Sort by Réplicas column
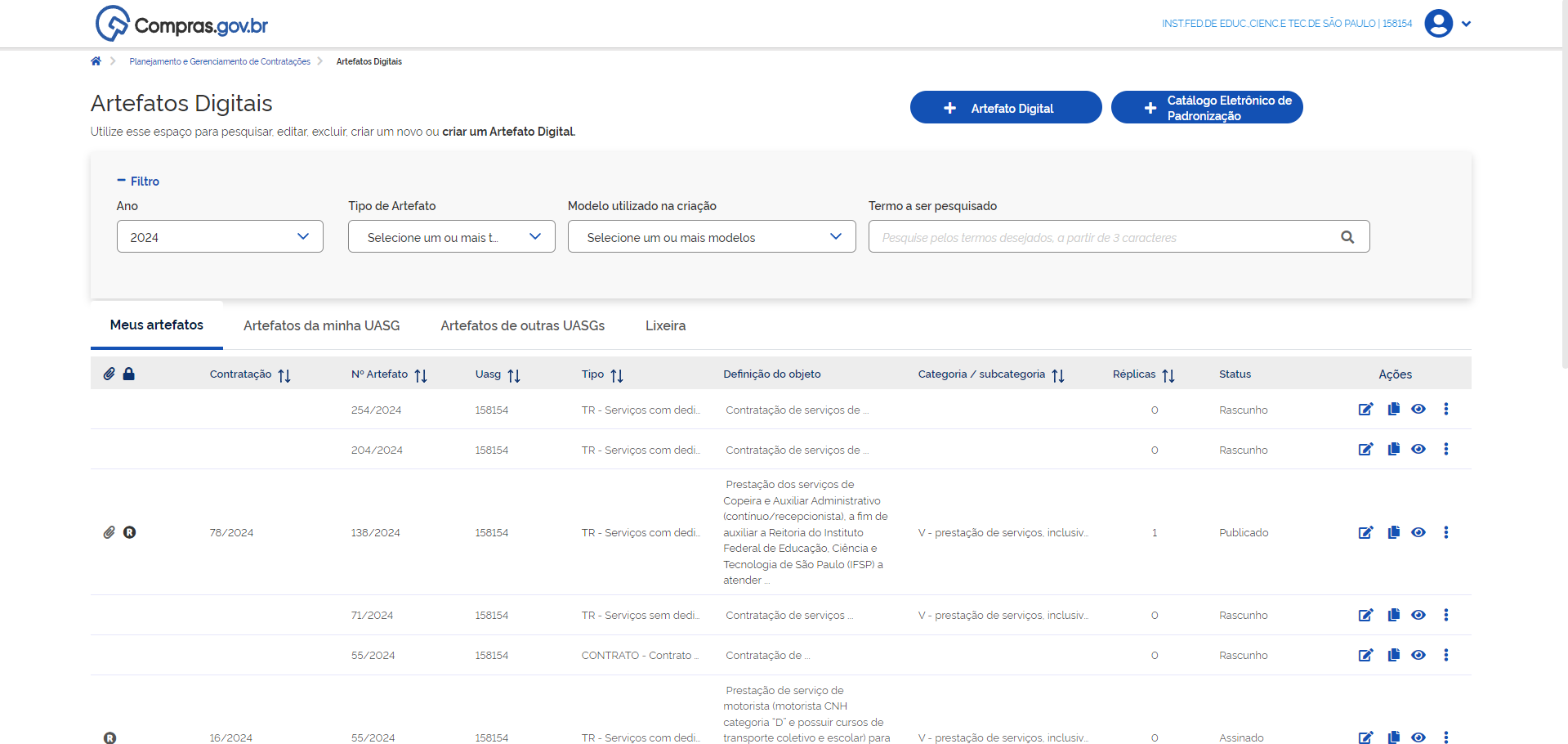 tap(1168, 375)
